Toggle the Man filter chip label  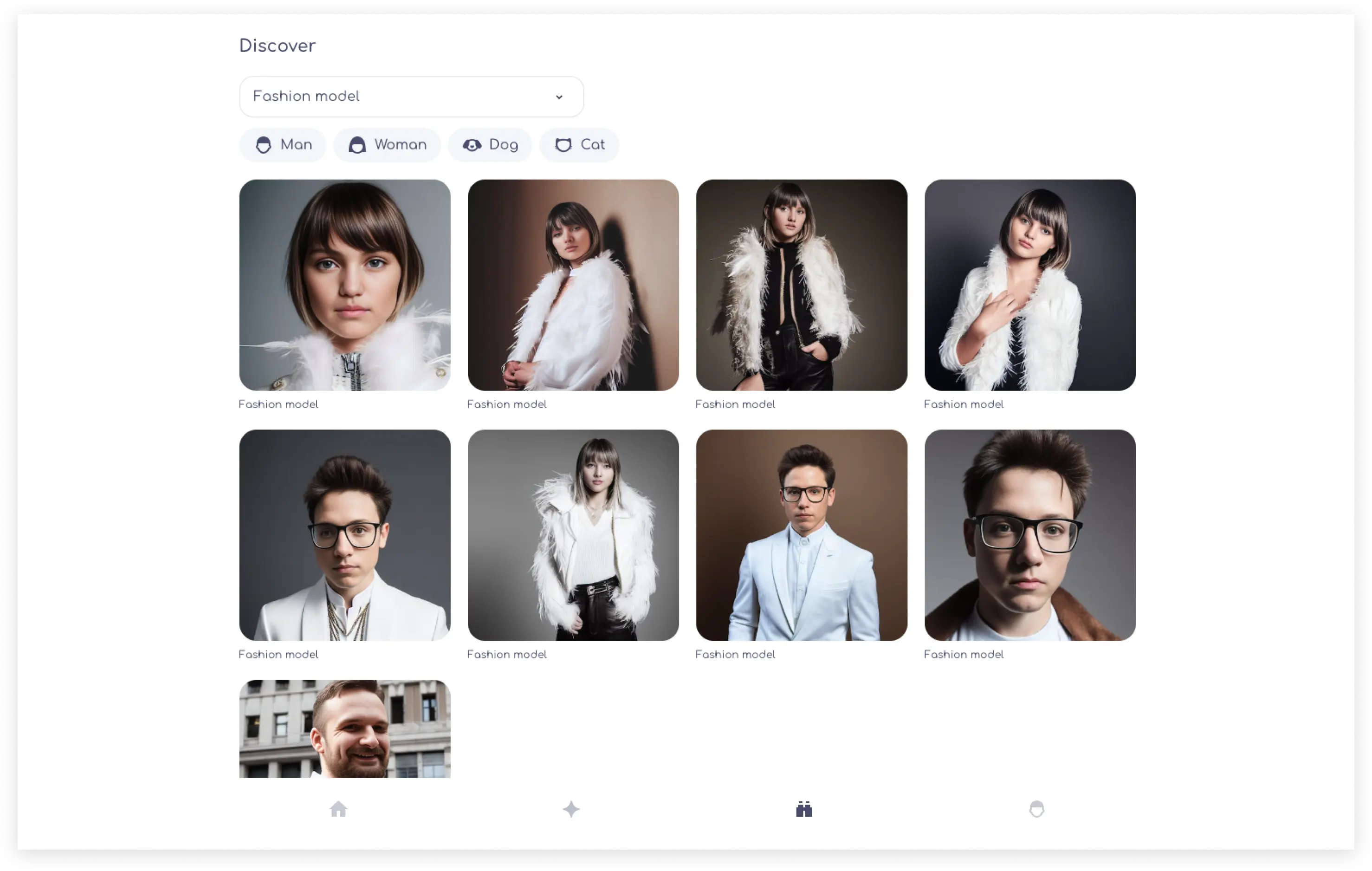296,145
